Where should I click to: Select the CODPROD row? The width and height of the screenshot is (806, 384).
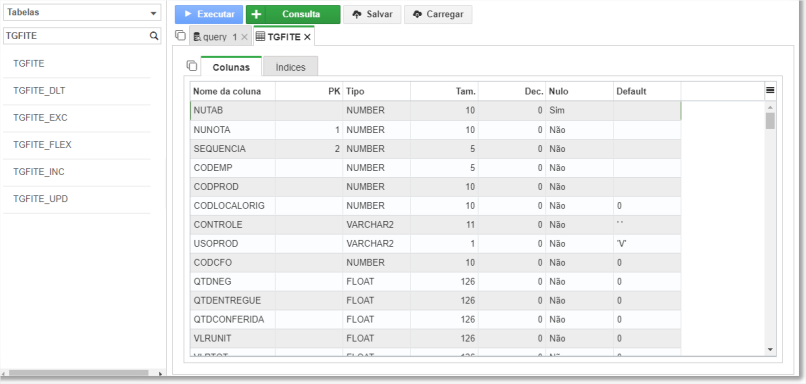pyautogui.click(x=435, y=187)
